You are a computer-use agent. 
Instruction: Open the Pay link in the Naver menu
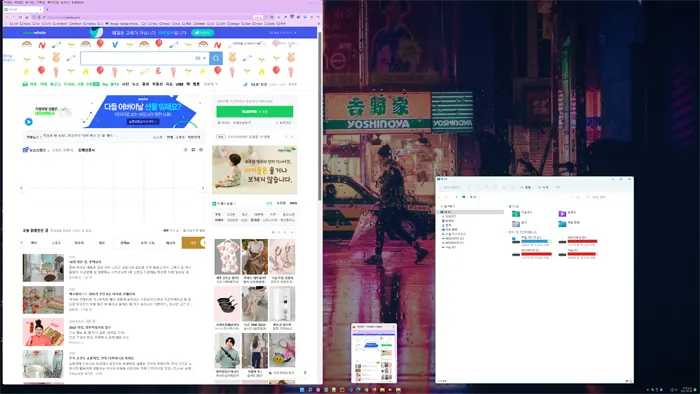click(x=105, y=84)
